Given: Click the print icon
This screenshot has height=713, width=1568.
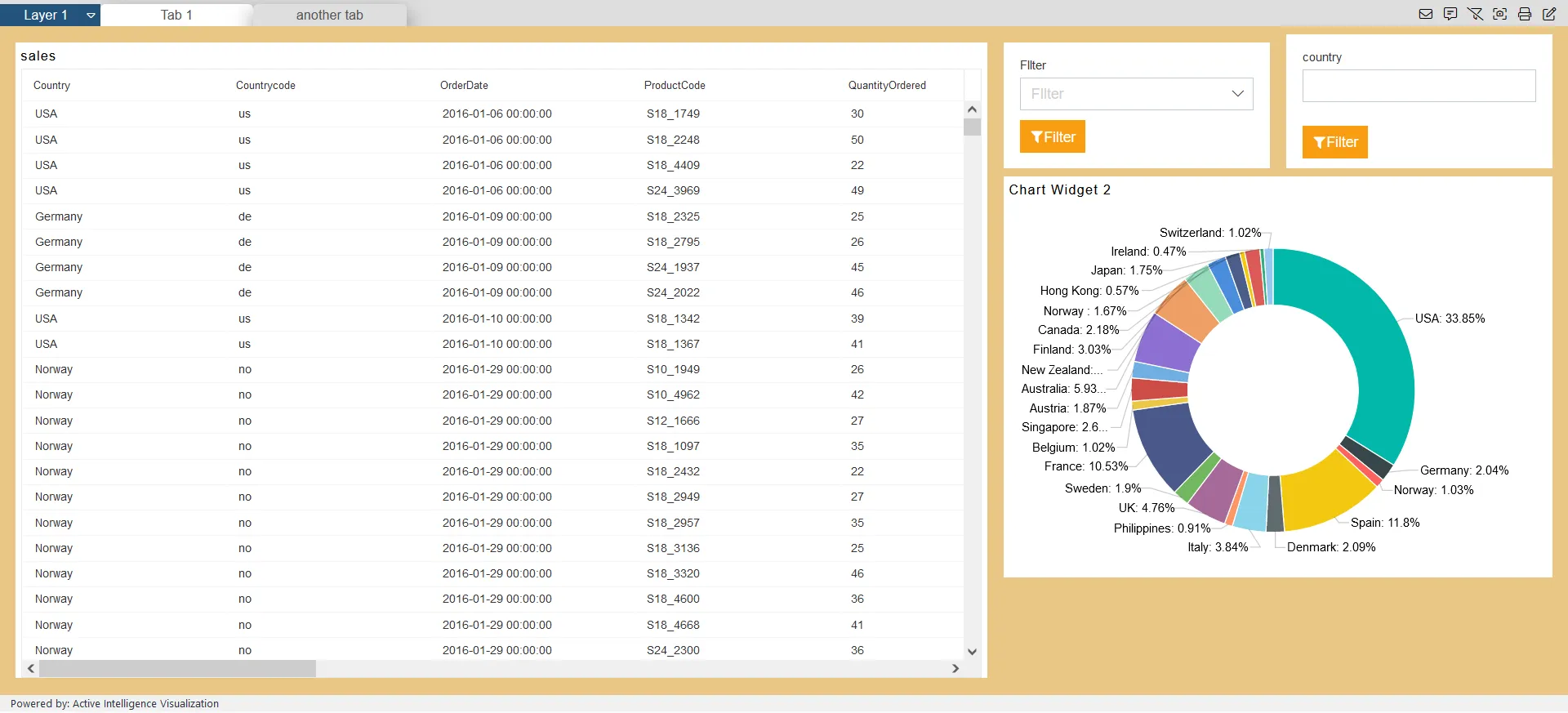Looking at the screenshot, I should [x=1524, y=14].
